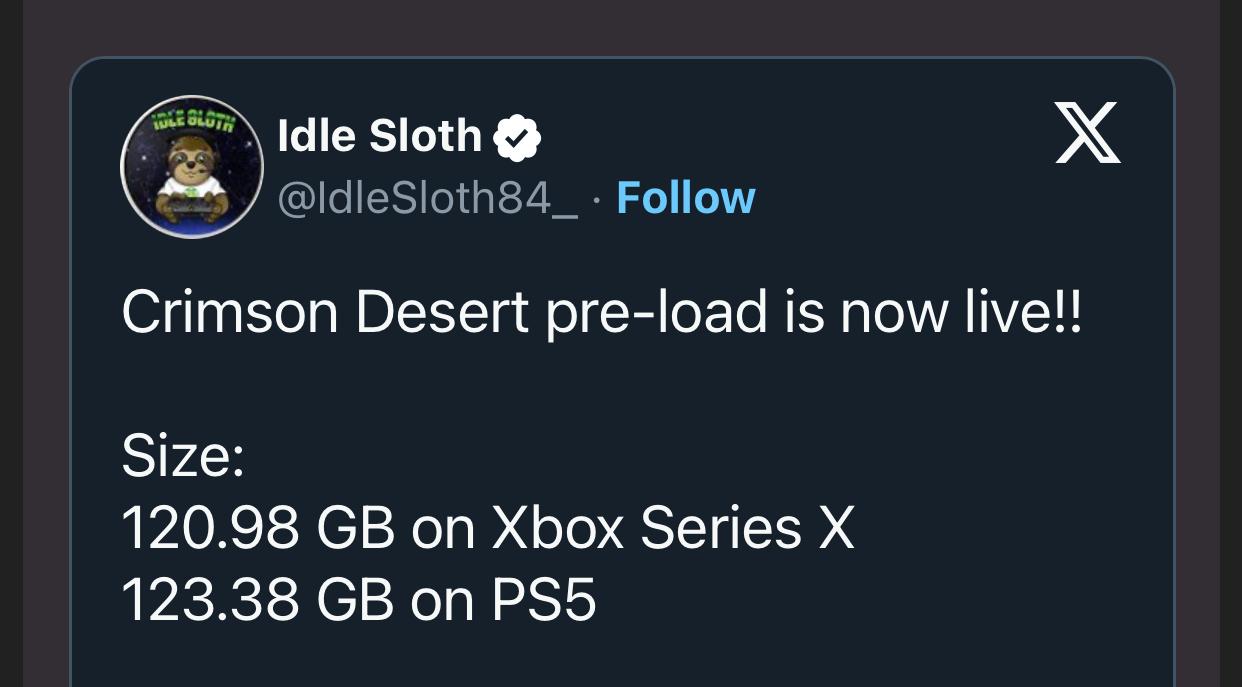Click the X logo on the tweet
The width and height of the screenshot is (1242, 687).
(x=1088, y=133)
